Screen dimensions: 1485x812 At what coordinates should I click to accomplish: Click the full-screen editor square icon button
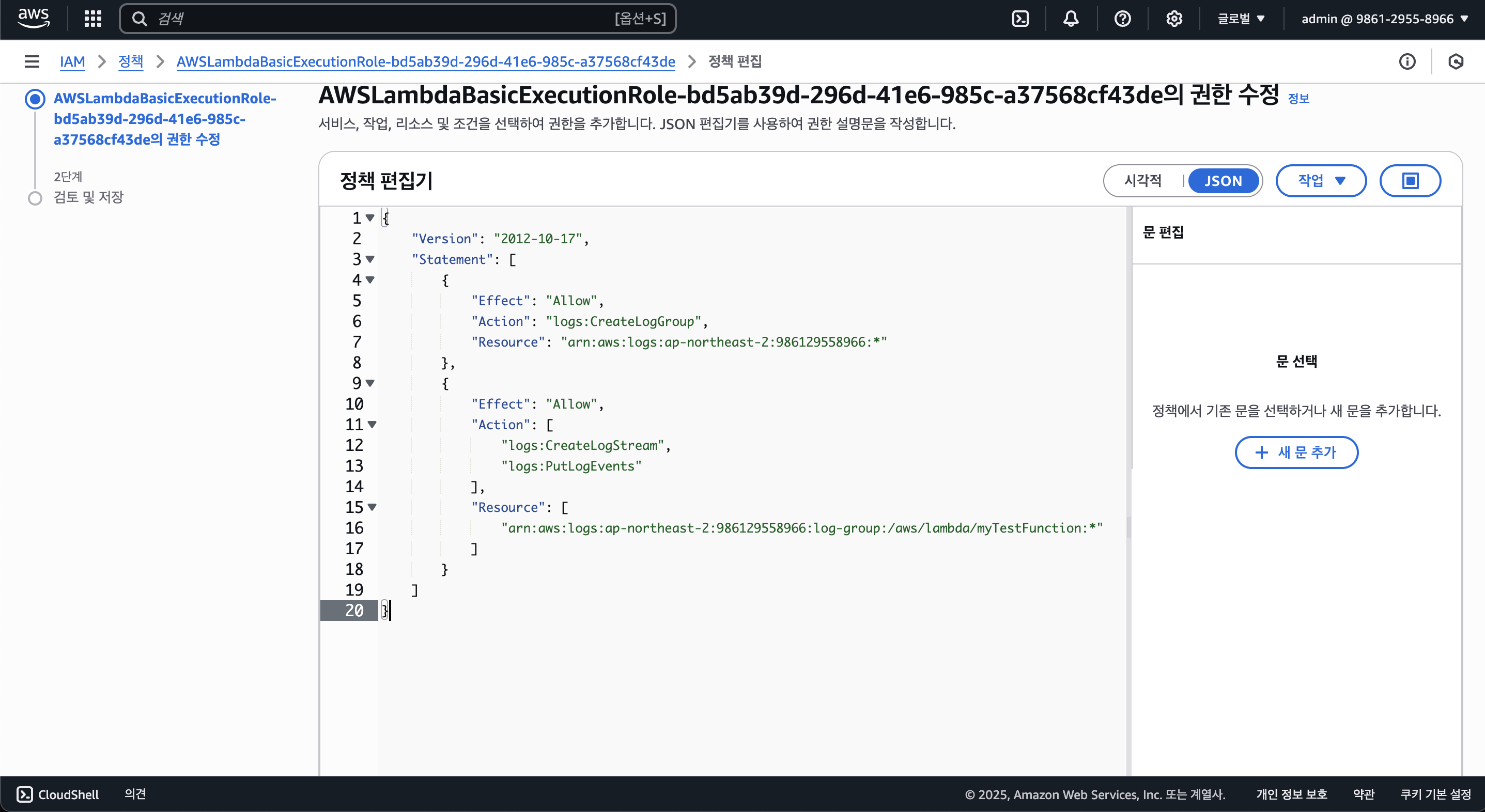(1410, 181)
